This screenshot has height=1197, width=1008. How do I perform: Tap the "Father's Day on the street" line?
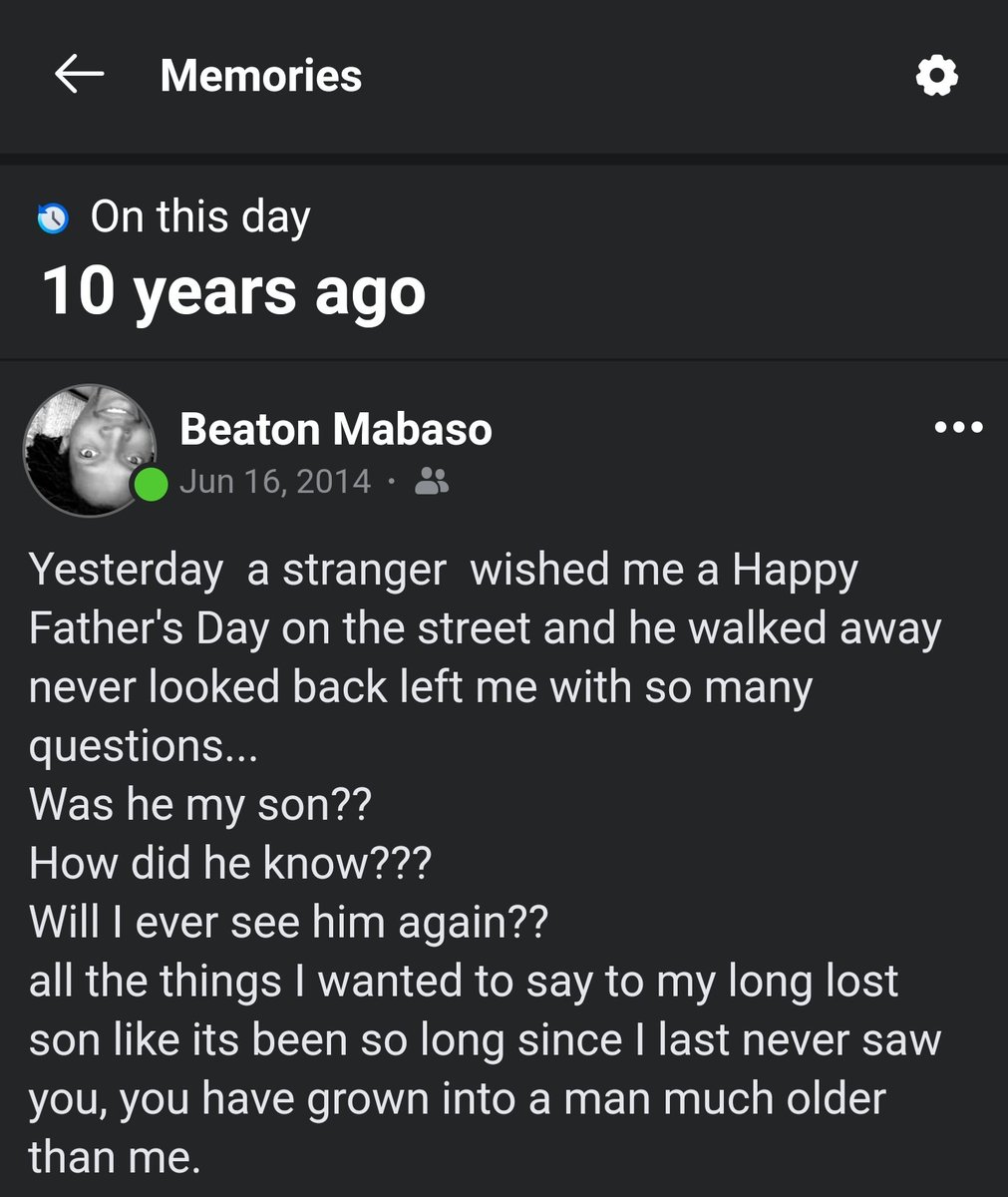point(485,629)
